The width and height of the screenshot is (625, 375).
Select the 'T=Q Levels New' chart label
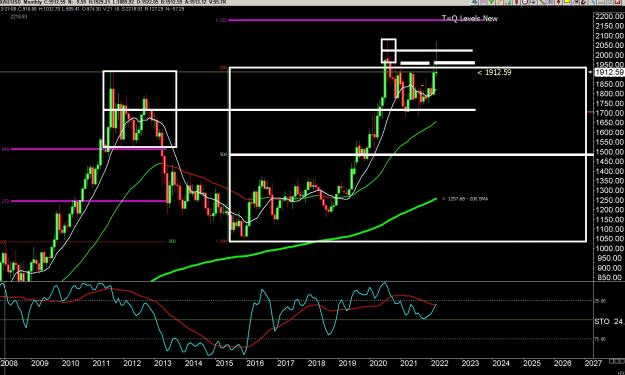470,18
